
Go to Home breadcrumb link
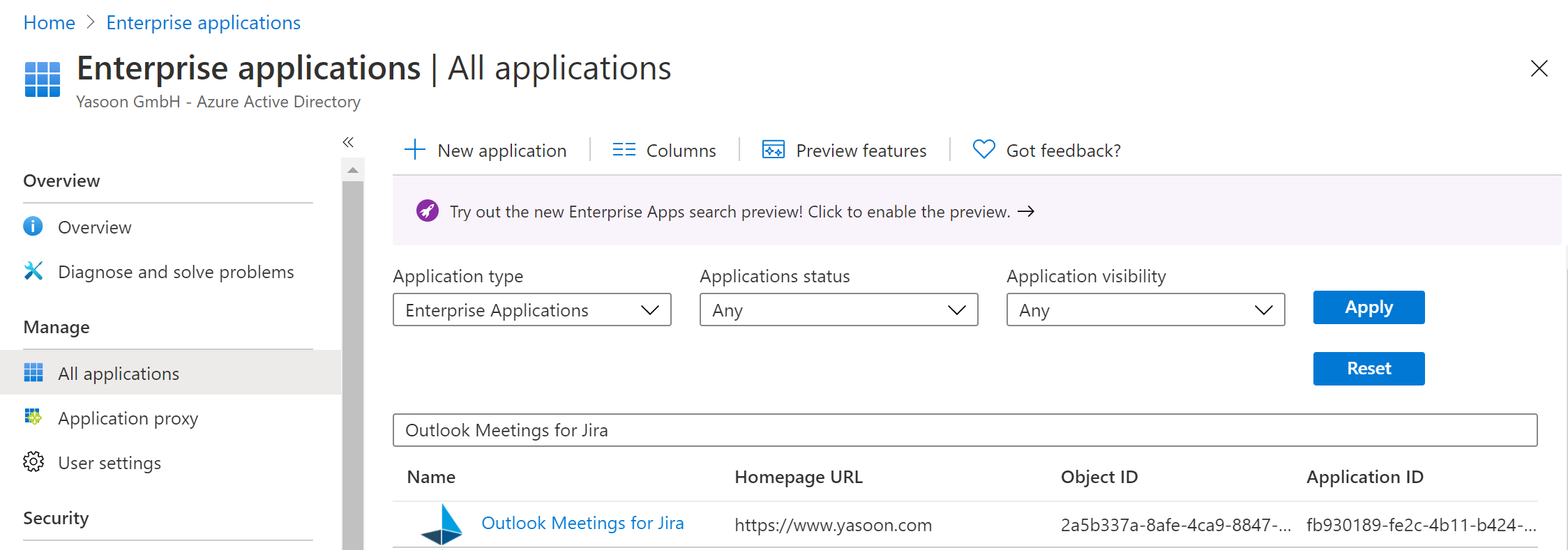pos(49,22)
